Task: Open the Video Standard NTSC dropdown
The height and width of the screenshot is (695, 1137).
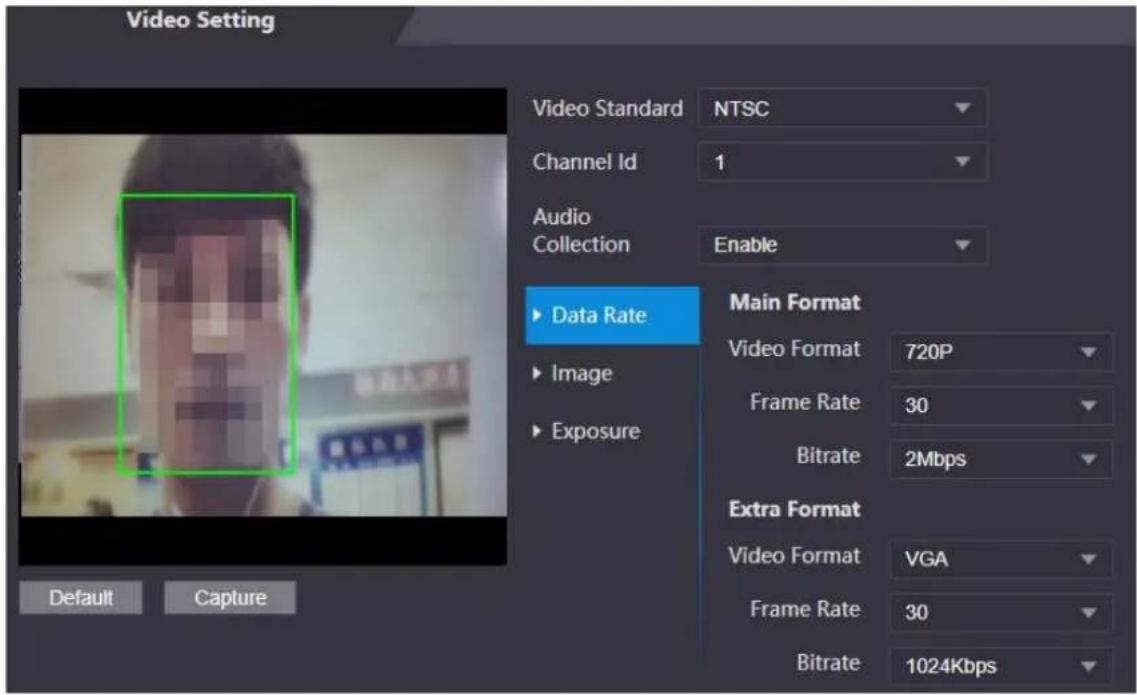Action: [x=842, y=108]
